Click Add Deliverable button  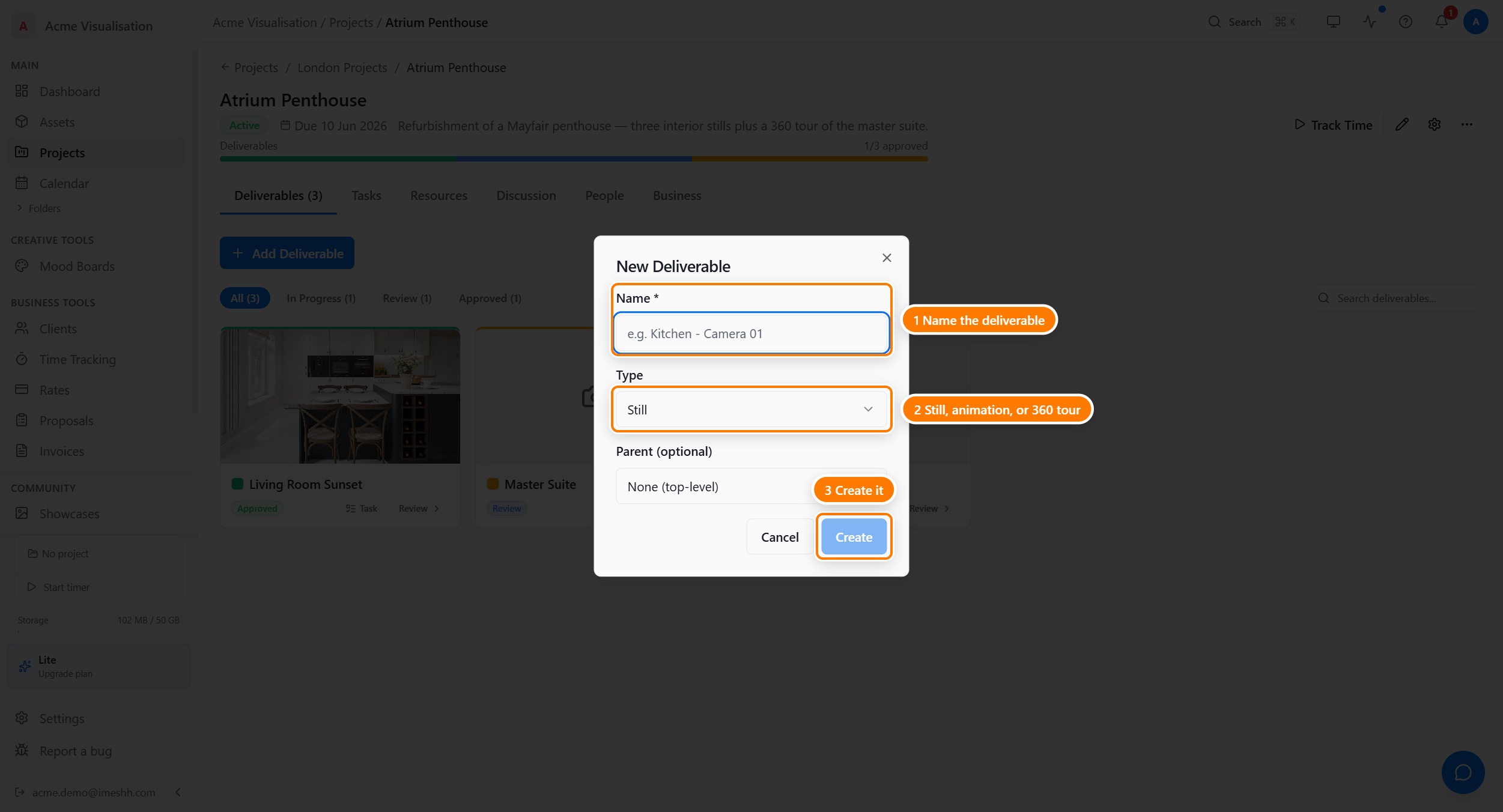coord(287,253)
